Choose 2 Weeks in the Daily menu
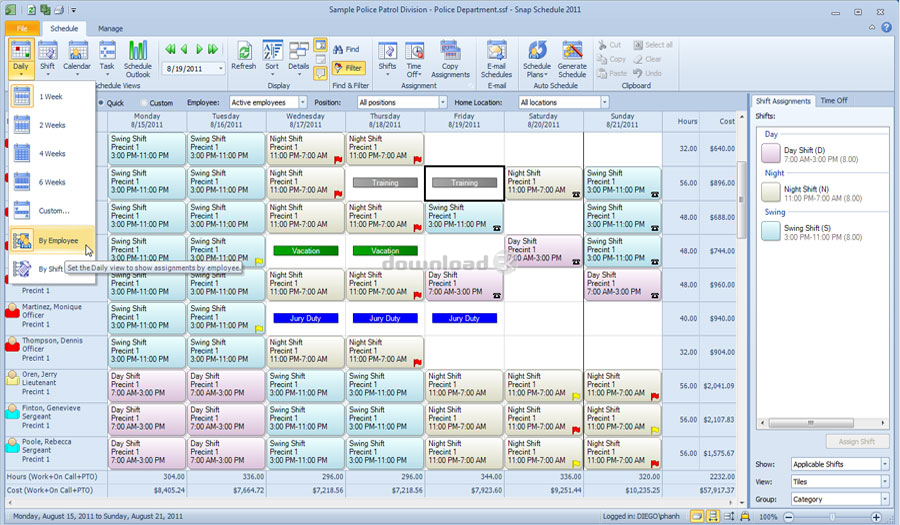Viewport: 900px width, 525px height. [x=52, y=125]
